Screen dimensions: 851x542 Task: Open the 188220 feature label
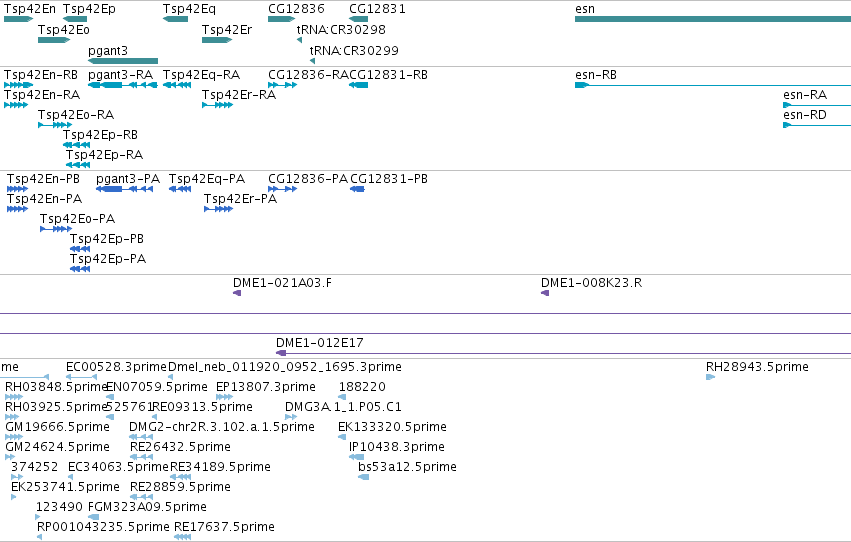pos(362,387)
